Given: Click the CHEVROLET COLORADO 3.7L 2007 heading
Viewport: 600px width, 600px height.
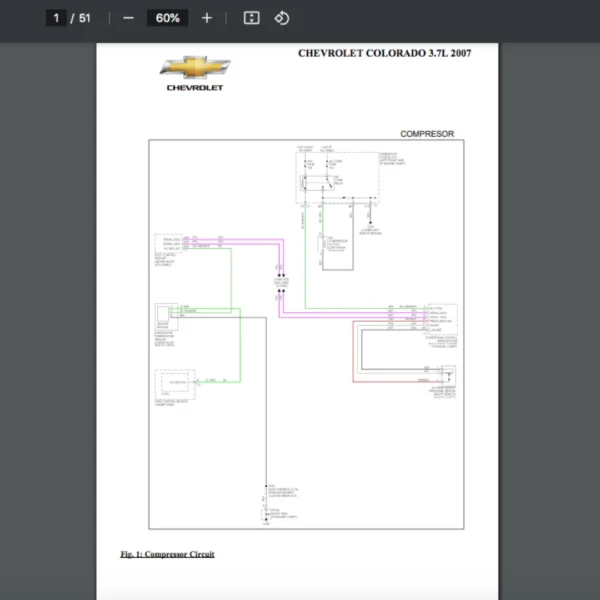Looking at the screenshot, I should point(384,53).
